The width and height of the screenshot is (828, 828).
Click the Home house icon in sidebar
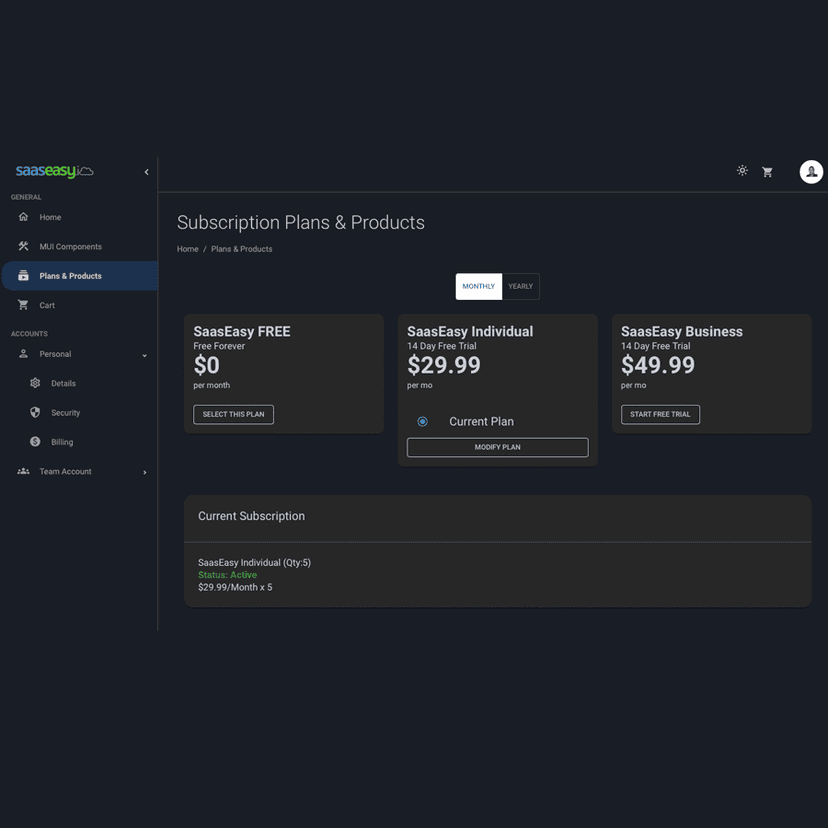pos(23,217)
